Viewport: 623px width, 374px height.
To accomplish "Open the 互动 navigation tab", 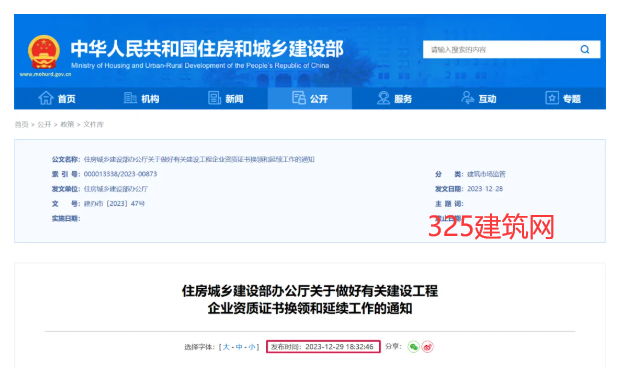I will coord(478,98).
